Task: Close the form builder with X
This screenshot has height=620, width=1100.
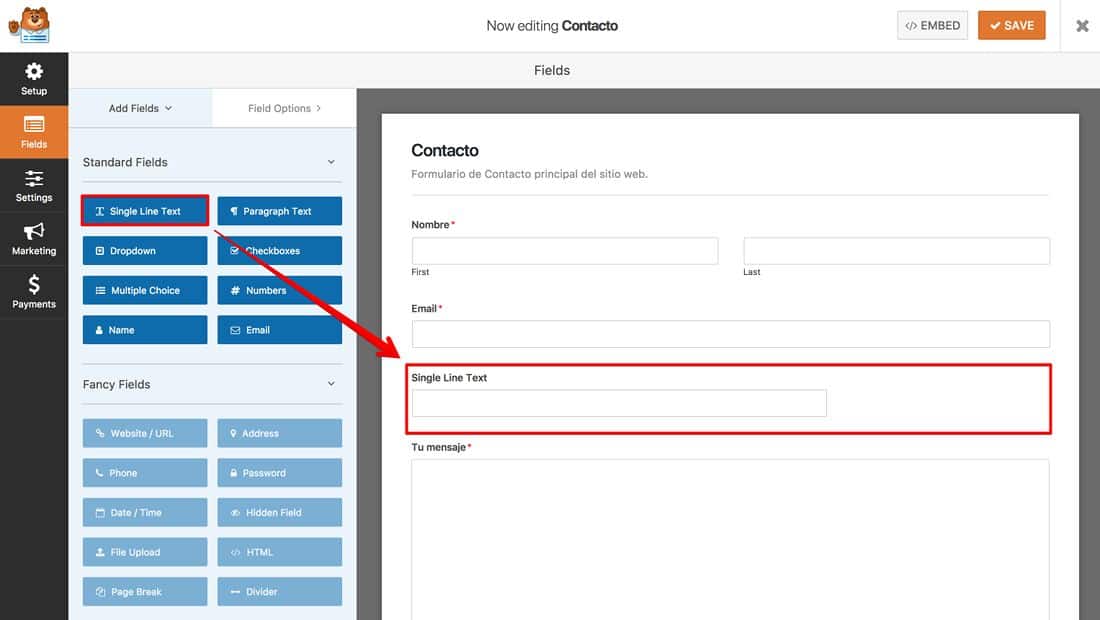Action: tap(1082, 26)
